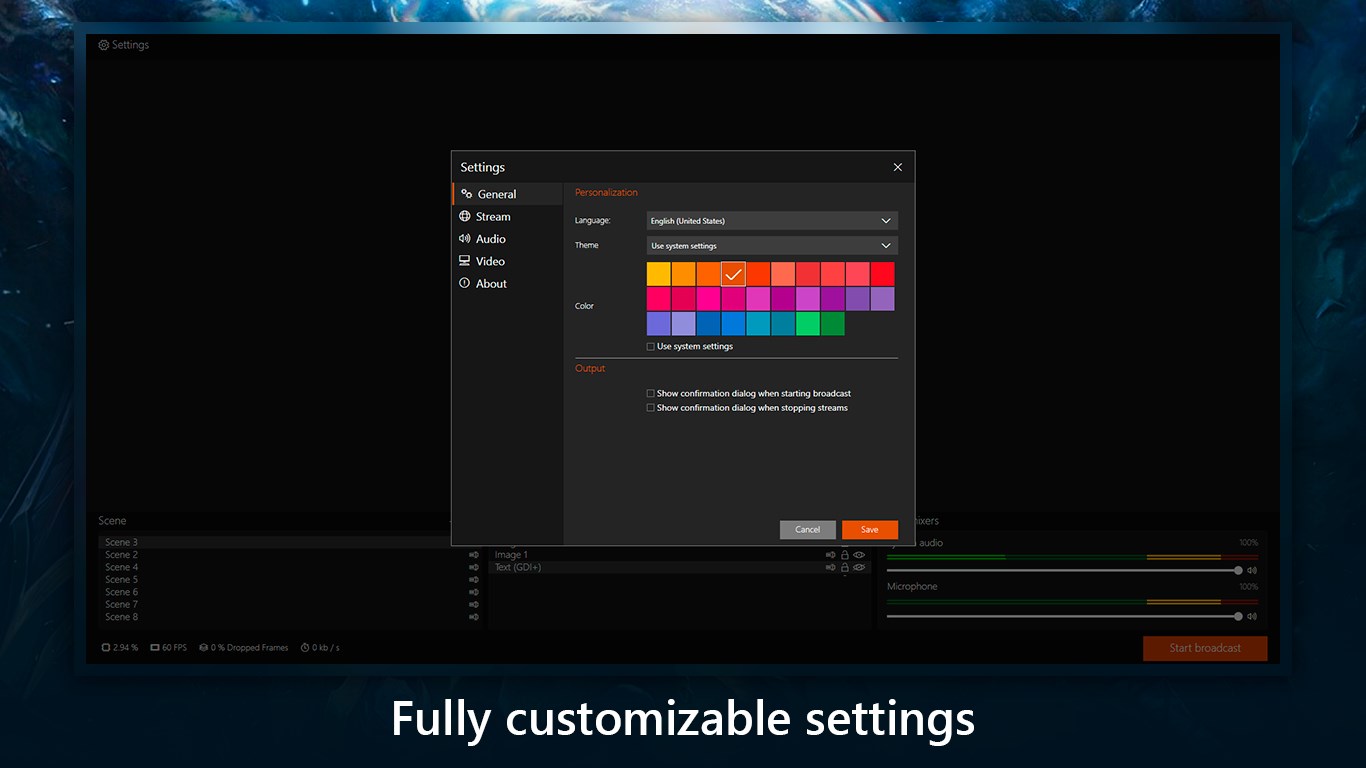The width and height of the screenshot is (1366, 768).
Task: Cancel the Settings dialog
Action: click(808, 530)
